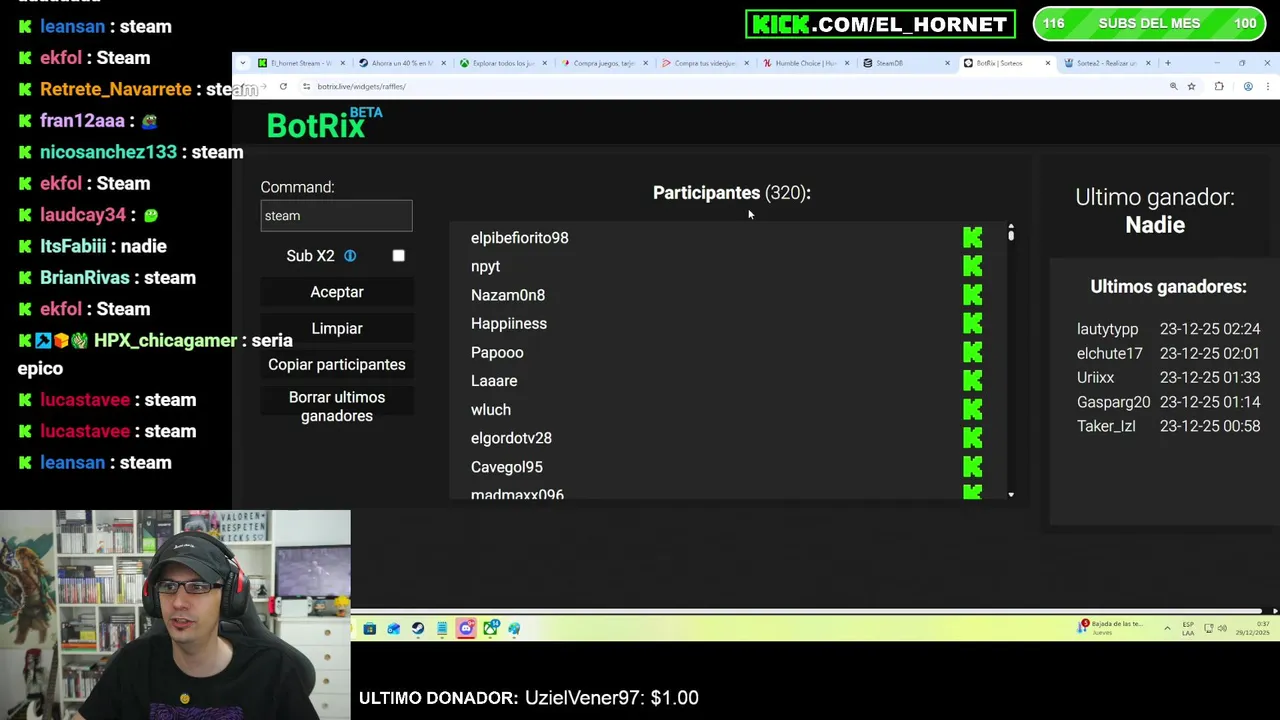Image resolution: width=1280 pixels, height=720 pixels.
Task: Click past winner lautytypp
Action: click(1107, 329)
